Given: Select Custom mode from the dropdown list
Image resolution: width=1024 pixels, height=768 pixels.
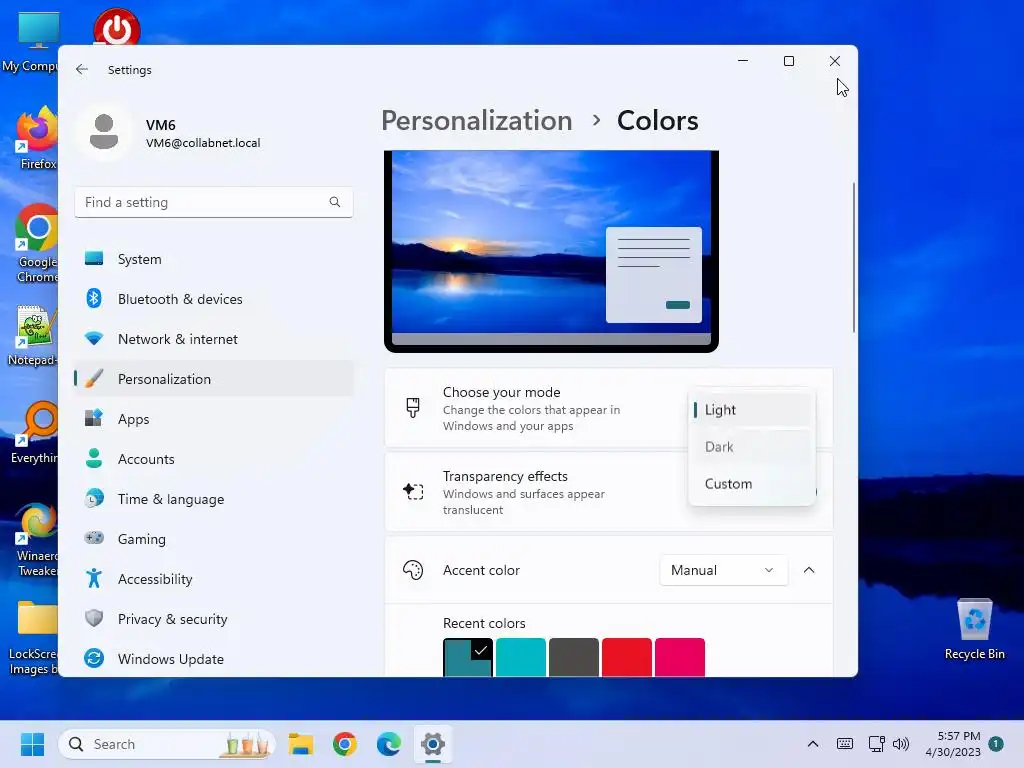Looking at the screenshot, I should tap(752, 484).
